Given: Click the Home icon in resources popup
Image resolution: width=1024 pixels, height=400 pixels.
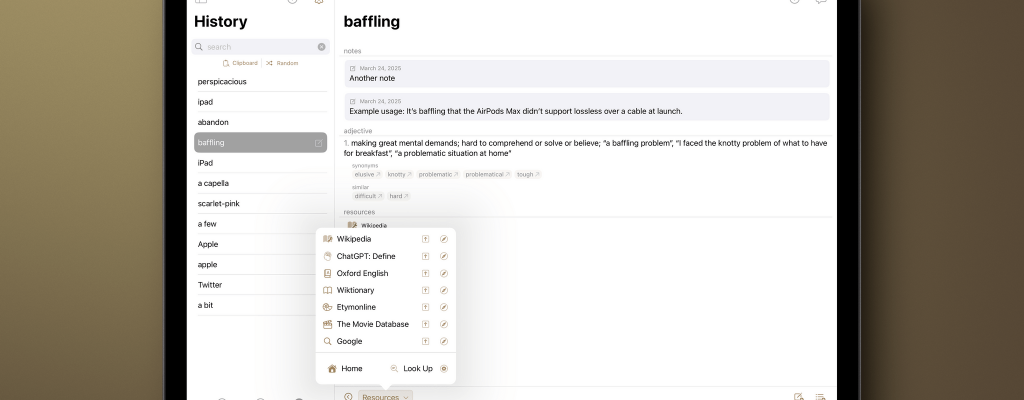Looking at the screenshot, I should click(332, 368).
